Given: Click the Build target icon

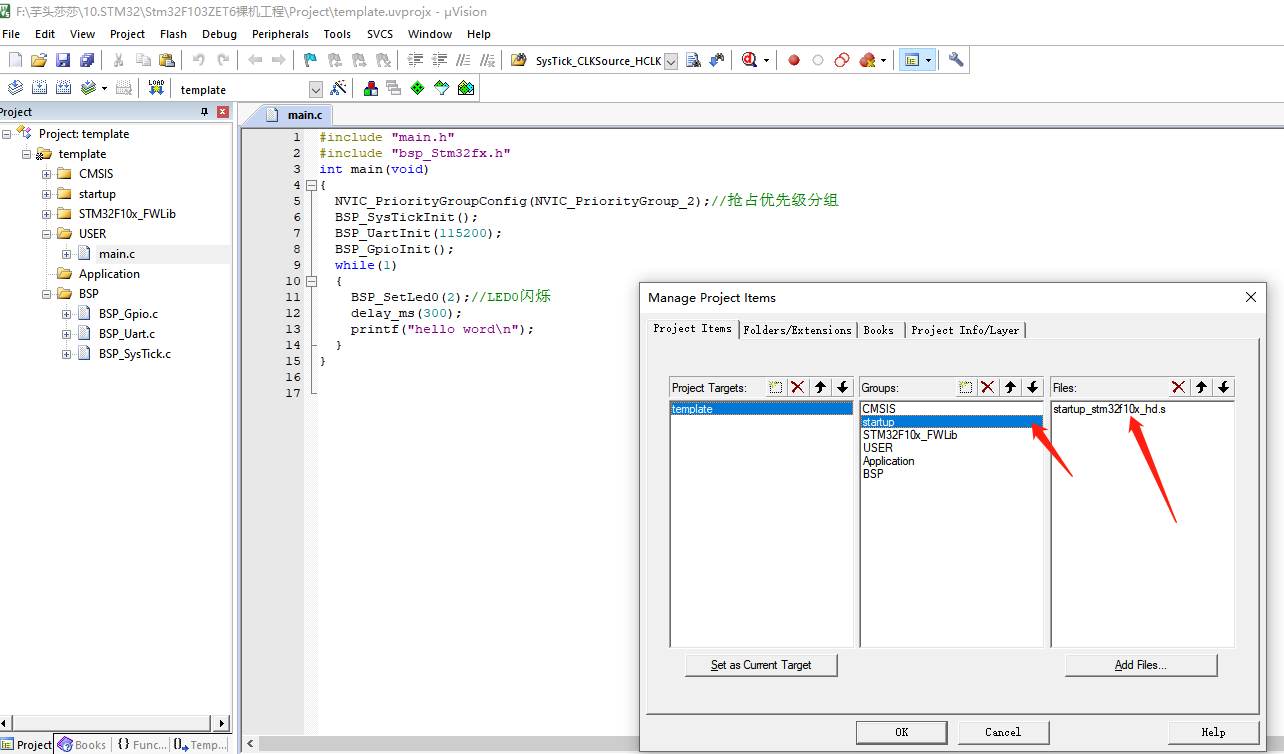Looking at the screenshot, I should [39, 88].
